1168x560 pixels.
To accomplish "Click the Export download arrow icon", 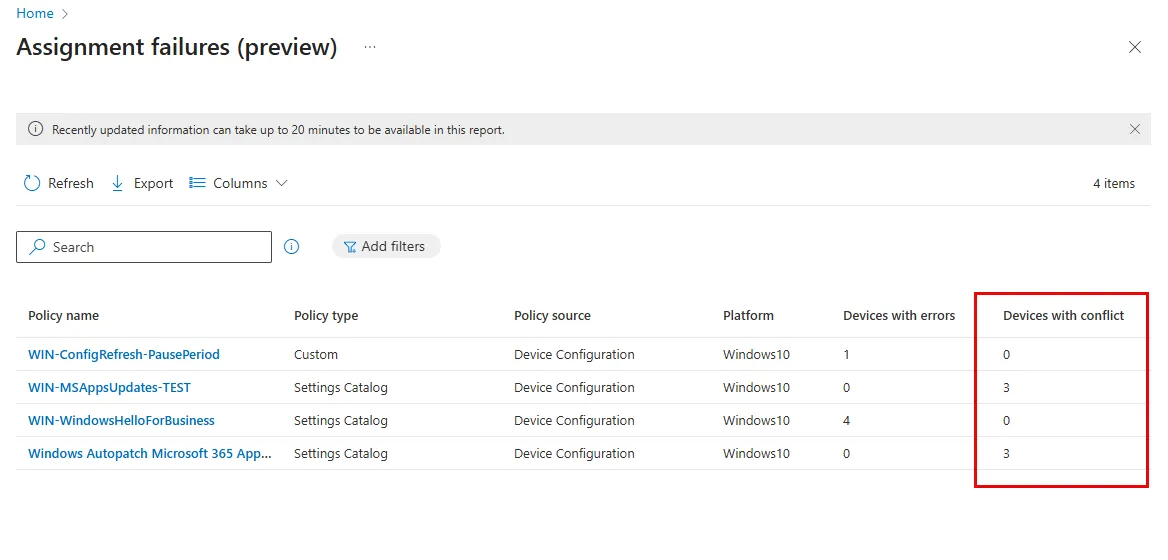I will (118, 183).
